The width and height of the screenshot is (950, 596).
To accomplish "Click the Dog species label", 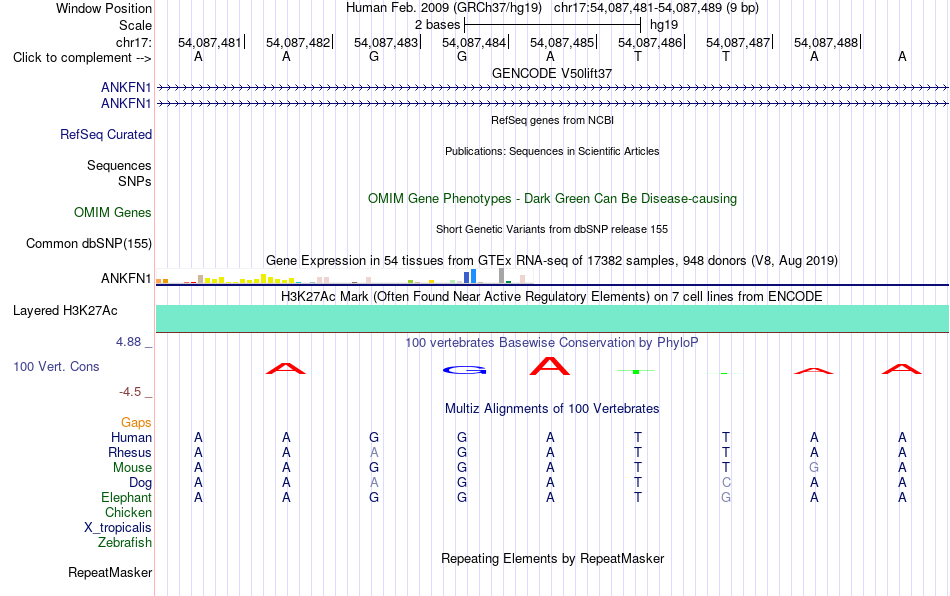I will [x=140, y=483].
